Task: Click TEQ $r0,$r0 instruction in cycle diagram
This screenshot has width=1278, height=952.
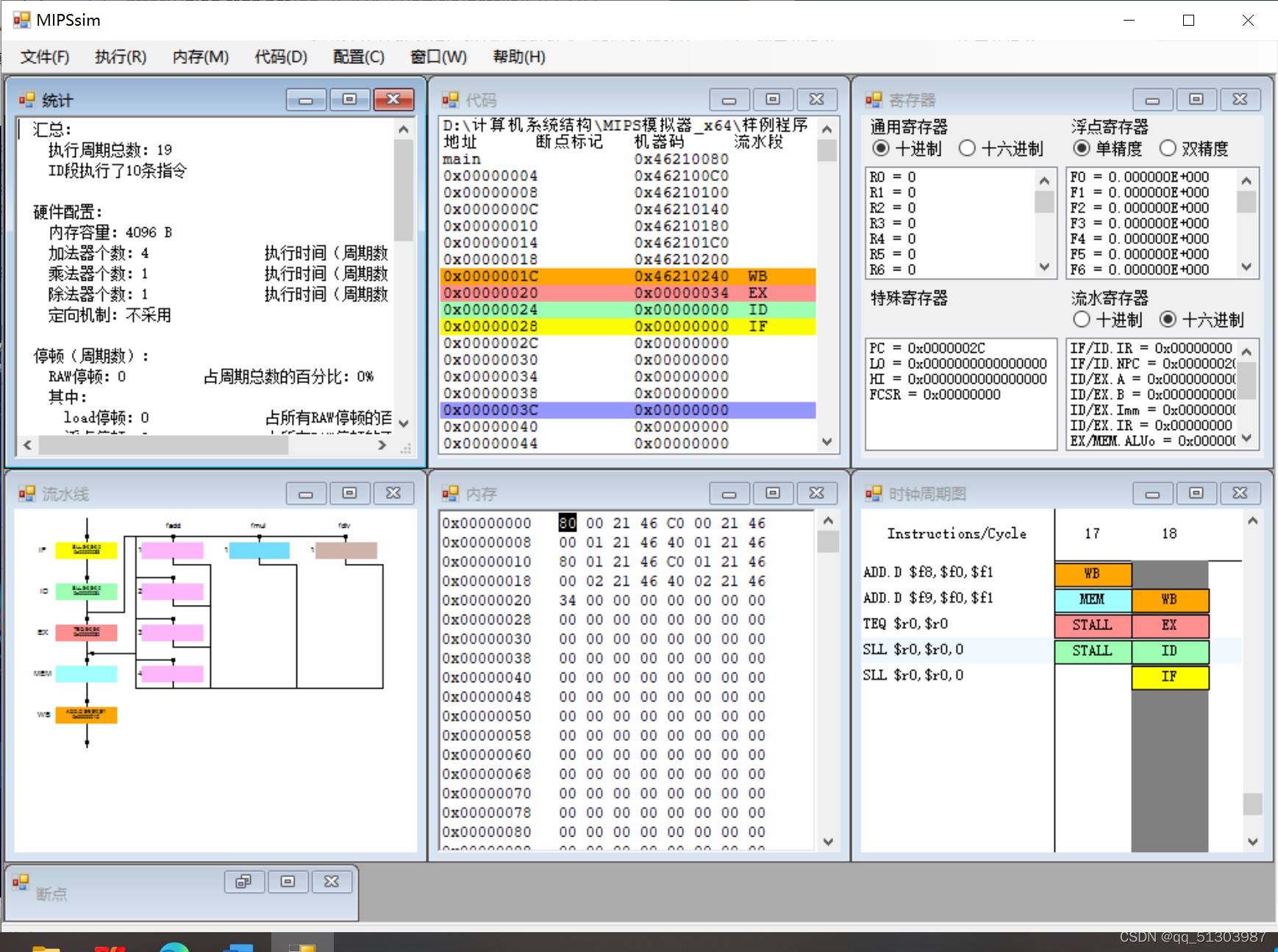Action: coord(905,624)
